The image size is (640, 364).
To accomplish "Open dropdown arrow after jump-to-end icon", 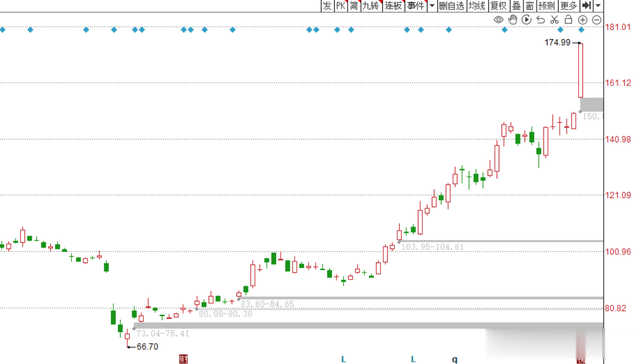I will [x=598, y=5].
